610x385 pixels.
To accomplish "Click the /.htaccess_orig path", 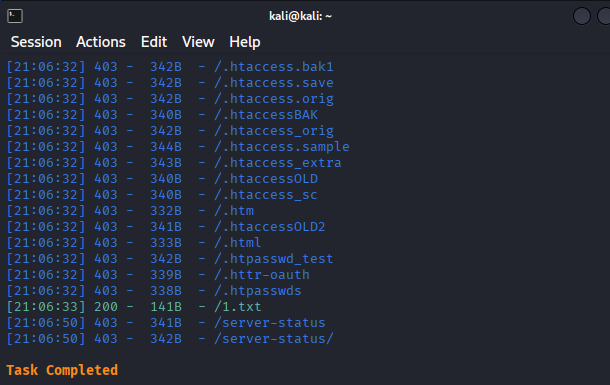I will click(273, 131).
